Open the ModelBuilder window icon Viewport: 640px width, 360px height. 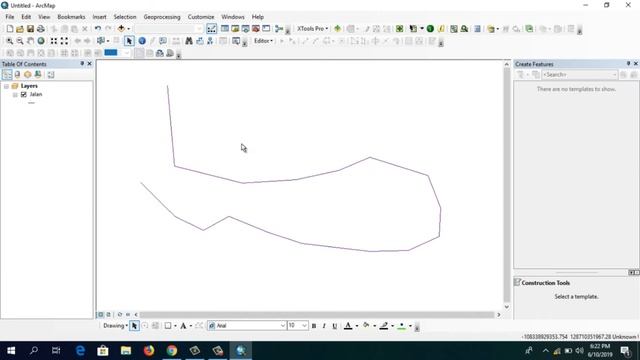[279, 29]
